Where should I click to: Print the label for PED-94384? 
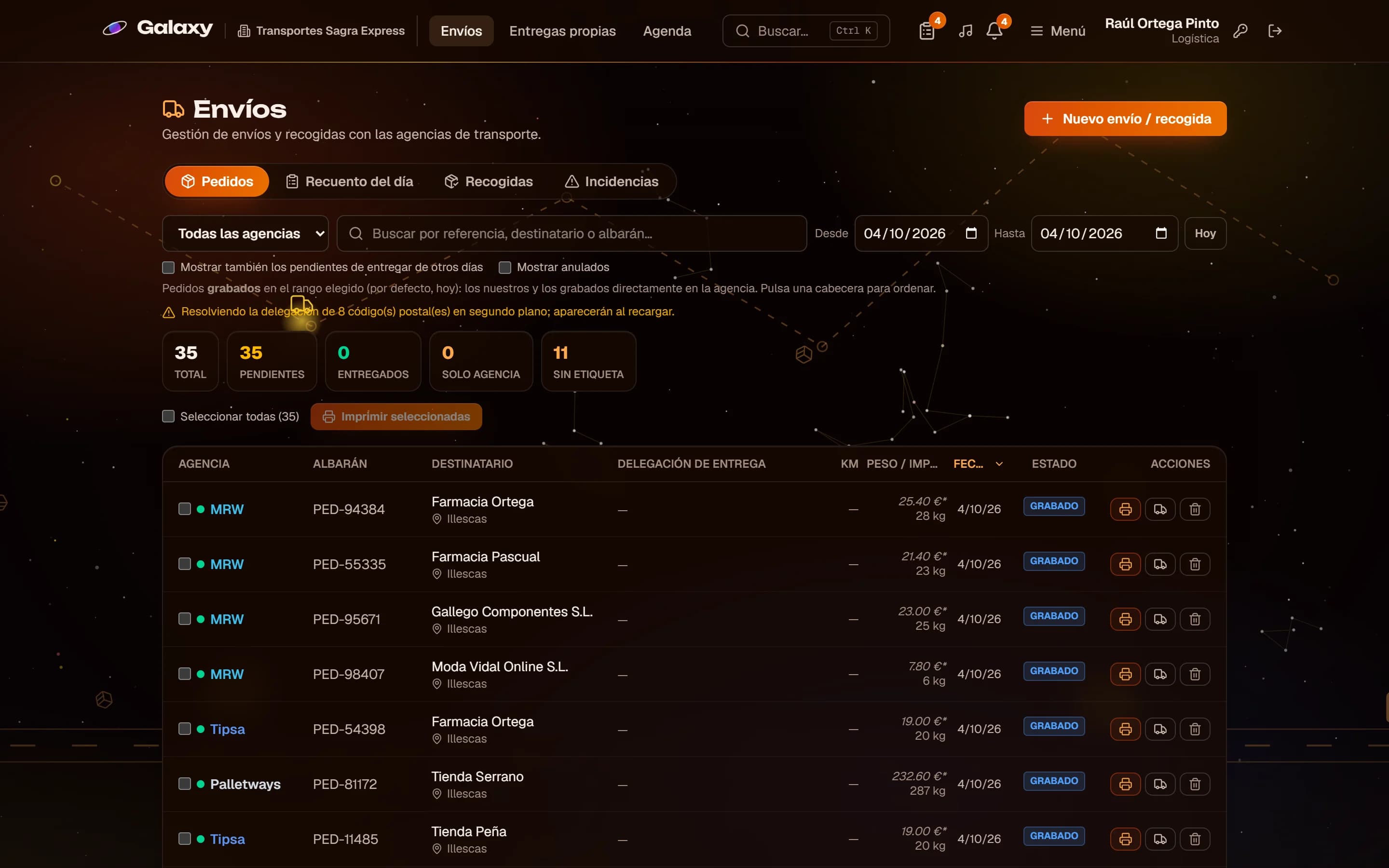click(x=1126, y=509)
